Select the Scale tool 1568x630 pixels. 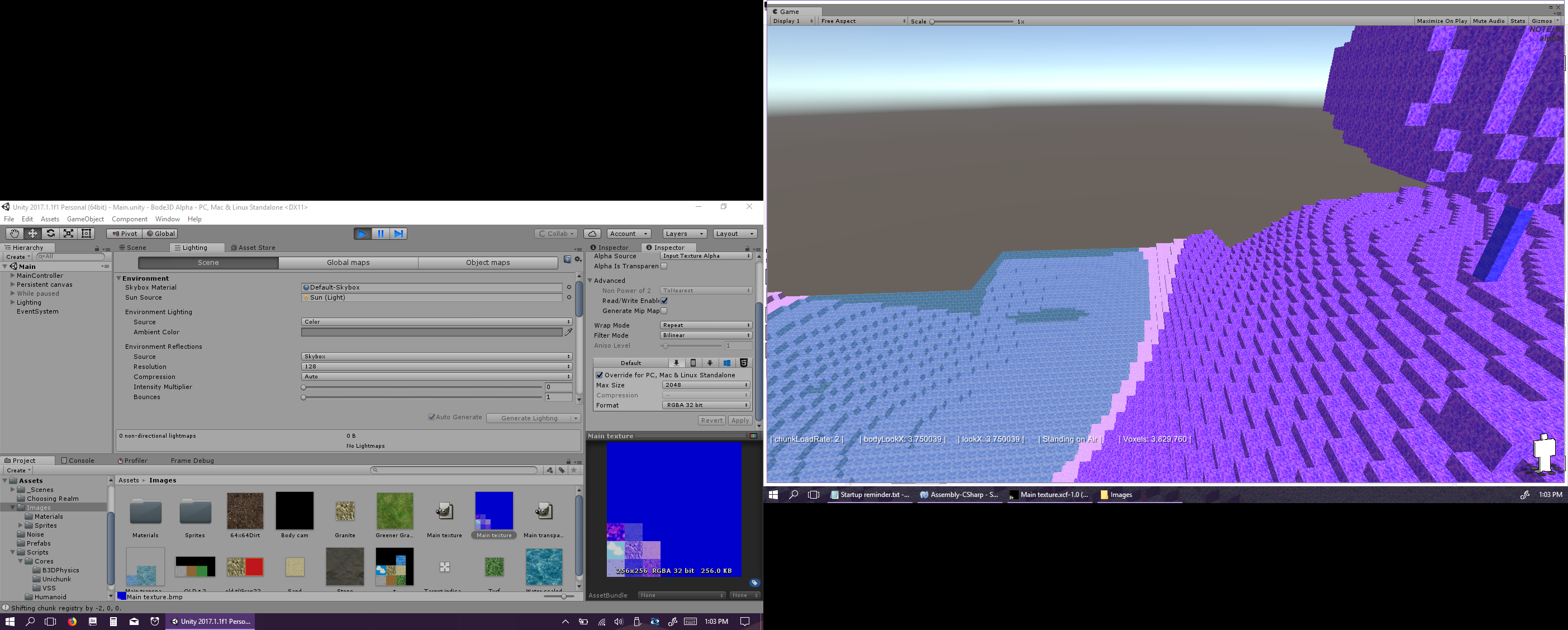[x=69, y=234]
